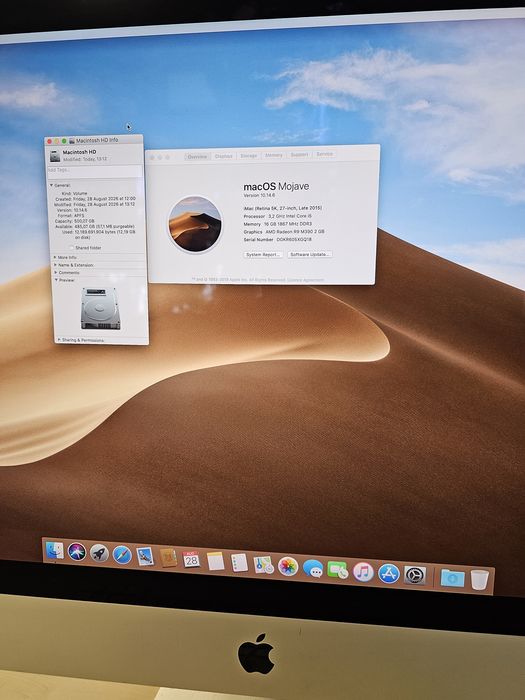Click the '3,2 GHz Intel Core i5' processor text
The width and height of the screenshot is (525, 700).
290,216
